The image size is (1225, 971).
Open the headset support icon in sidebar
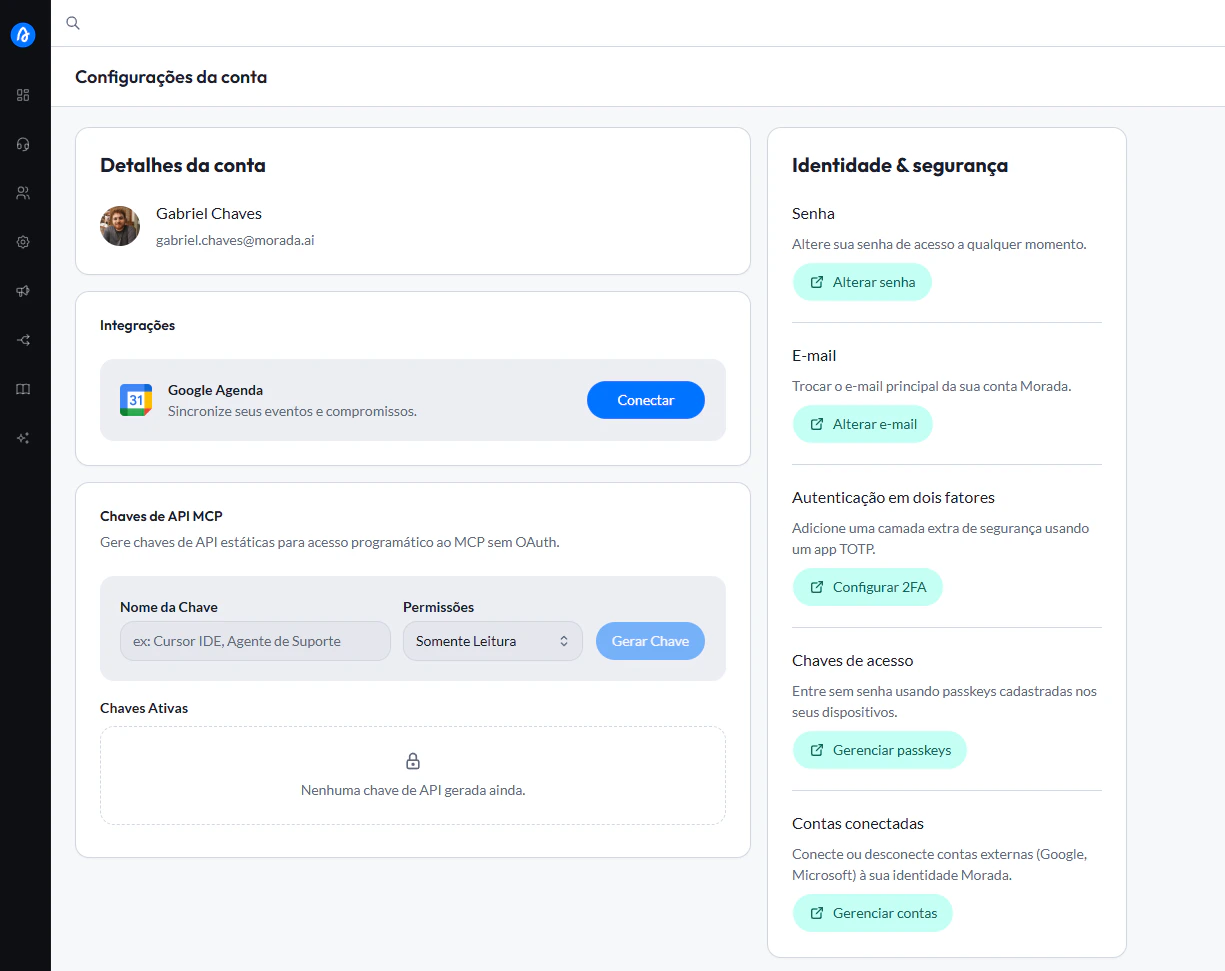click(x=23, y=144)
